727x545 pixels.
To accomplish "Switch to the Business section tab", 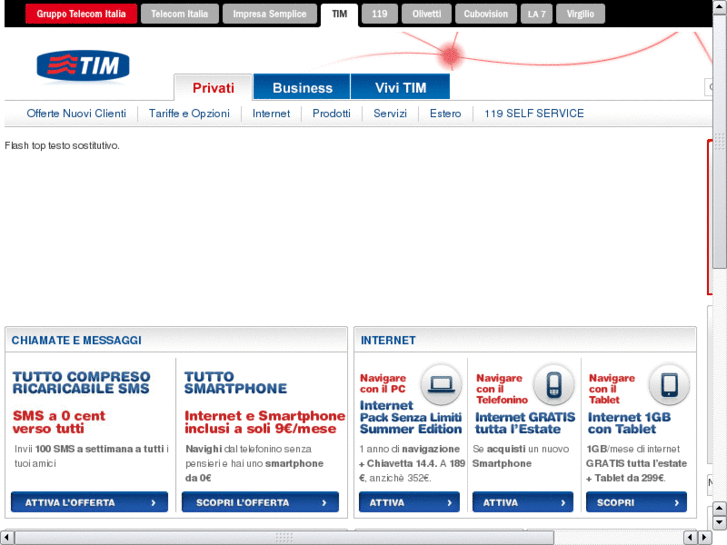I will tap(302, 87).
